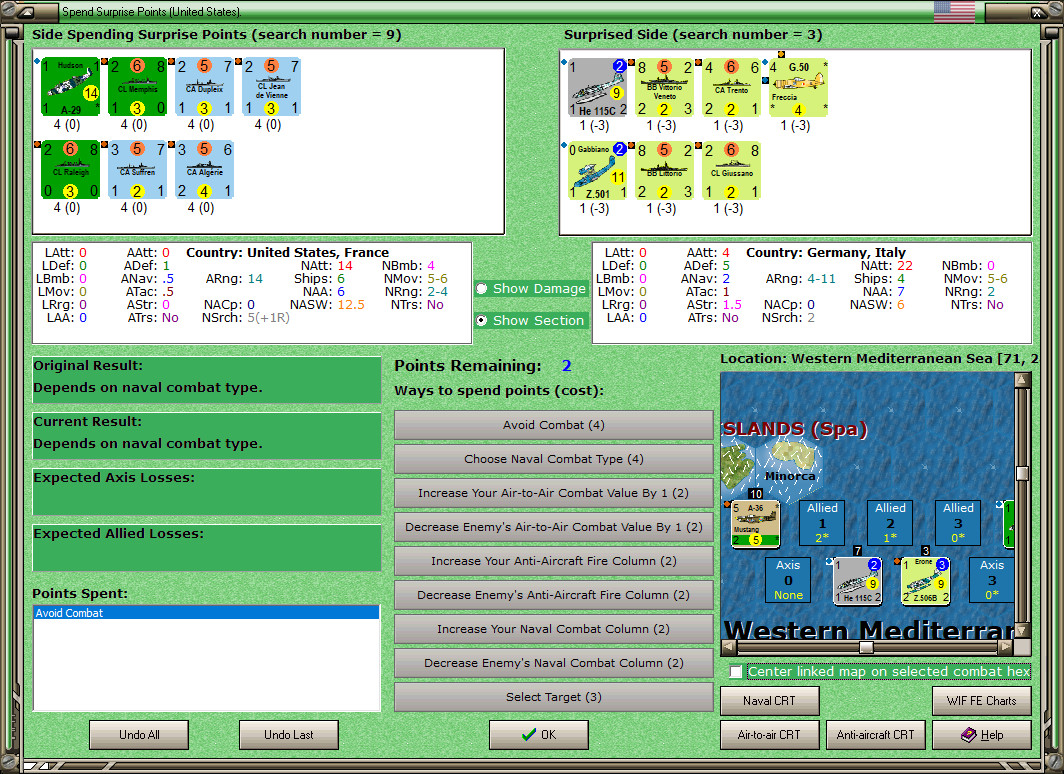Click the United States flag icon
1064x774 pixels.
pos(954,12)
